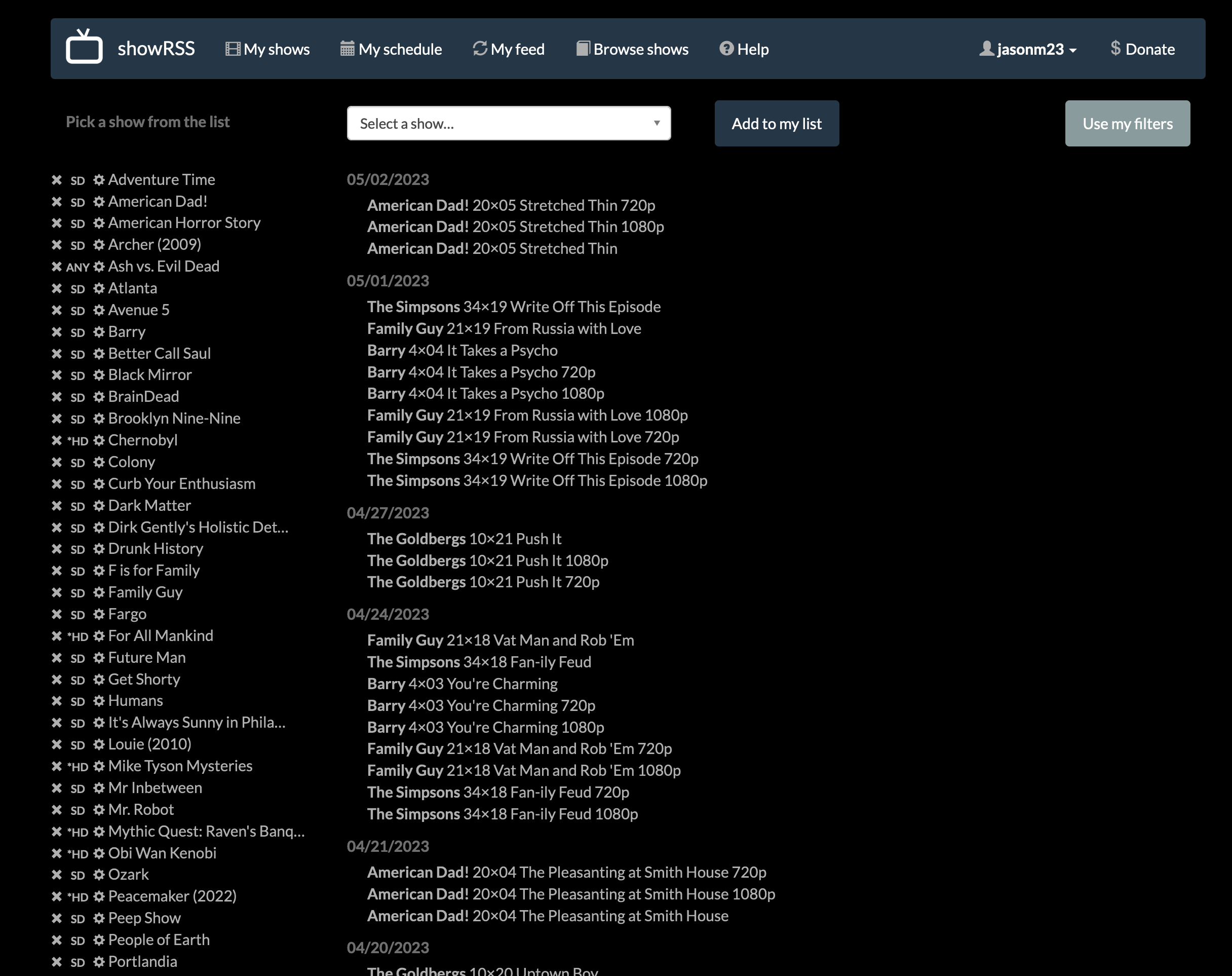
Task: Open settings gear for American Horror Story
Action: coord(99,223)
